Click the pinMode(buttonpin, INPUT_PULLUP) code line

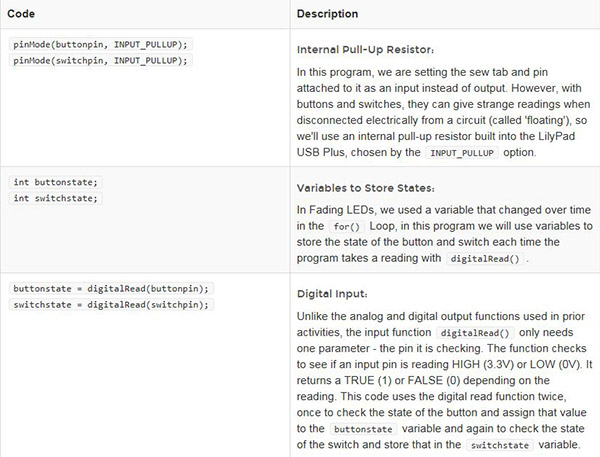tap(99, 46)
